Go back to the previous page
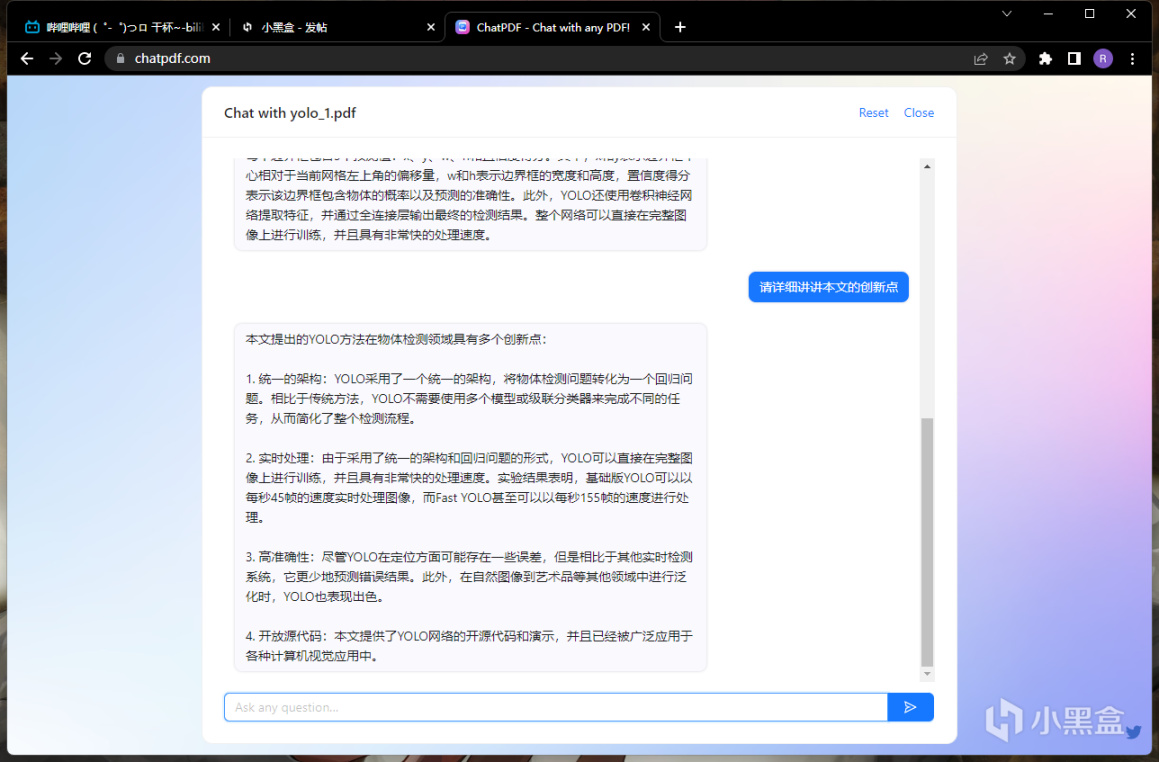 (27, 58)
